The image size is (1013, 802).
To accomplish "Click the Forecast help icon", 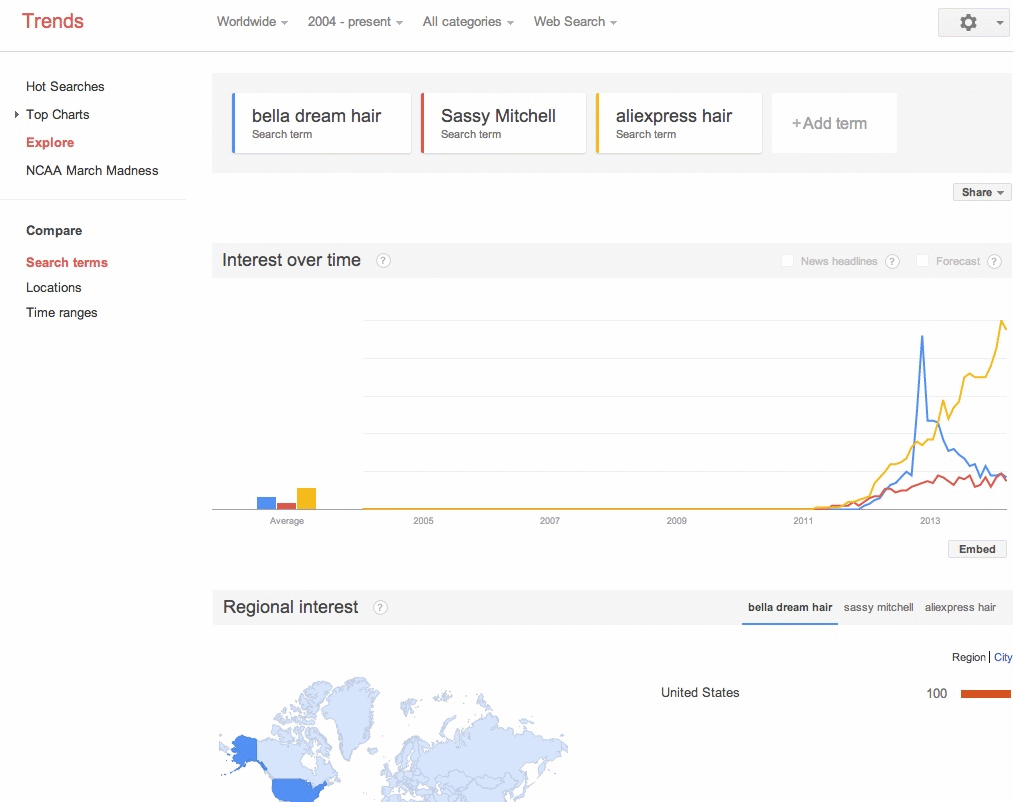I will click(x=995, y=261).
